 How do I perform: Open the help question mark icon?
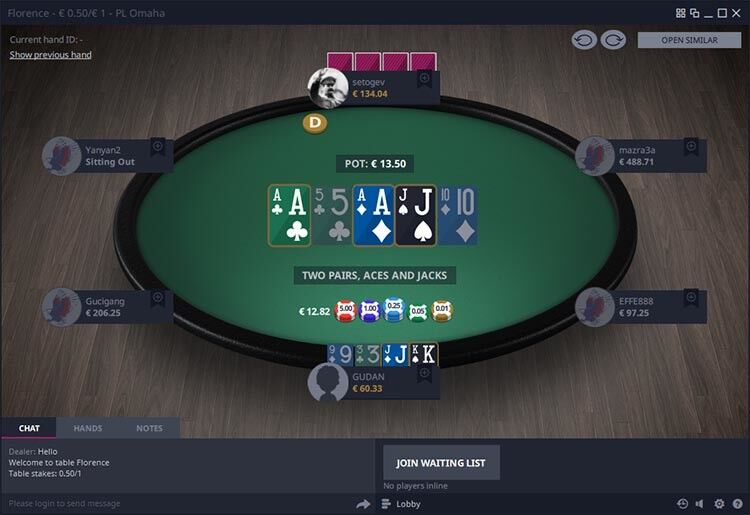[x=738, y=504]
